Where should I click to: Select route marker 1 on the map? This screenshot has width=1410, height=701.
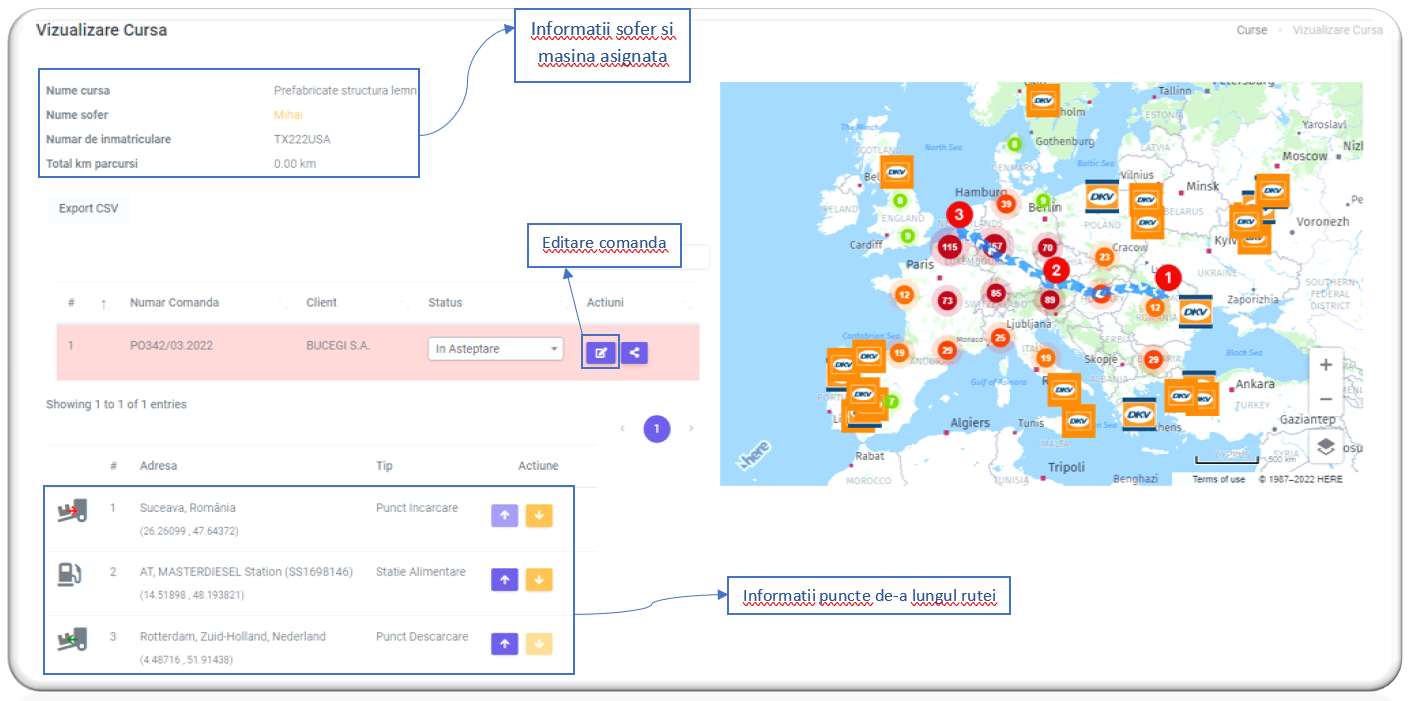(x=1168, y=277)
